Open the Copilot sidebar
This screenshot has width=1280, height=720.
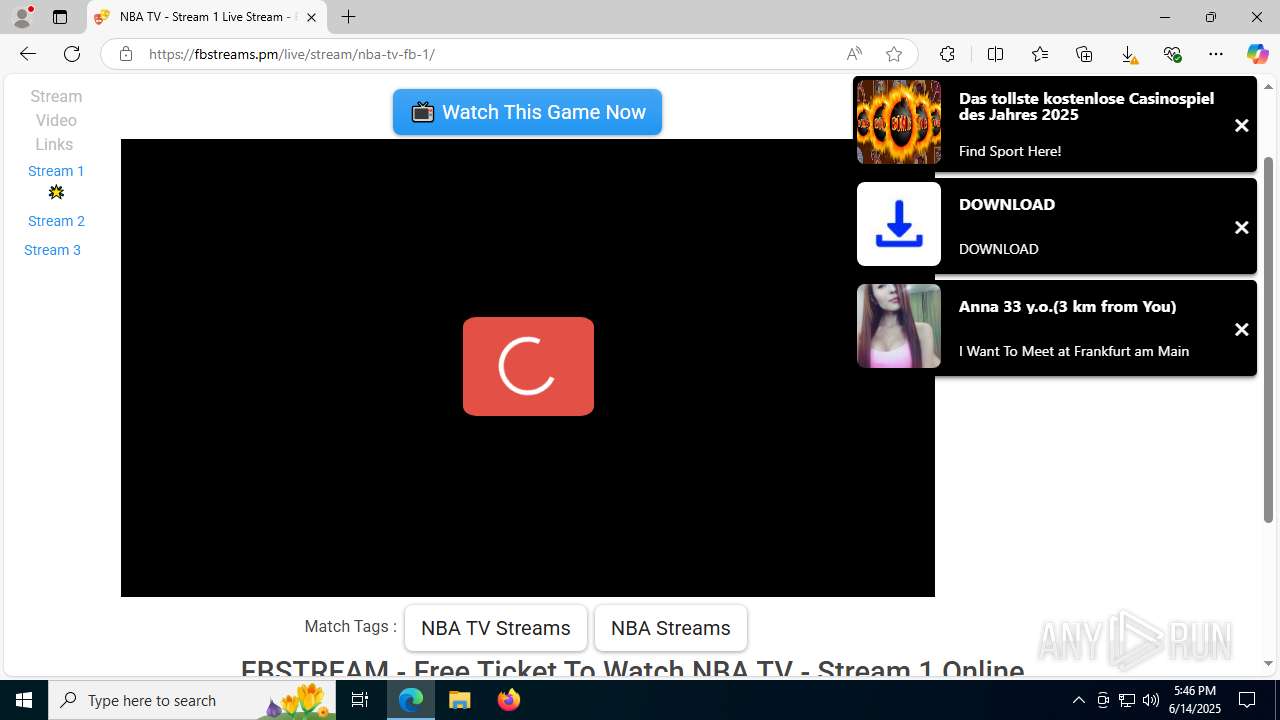coord(1257,54)
